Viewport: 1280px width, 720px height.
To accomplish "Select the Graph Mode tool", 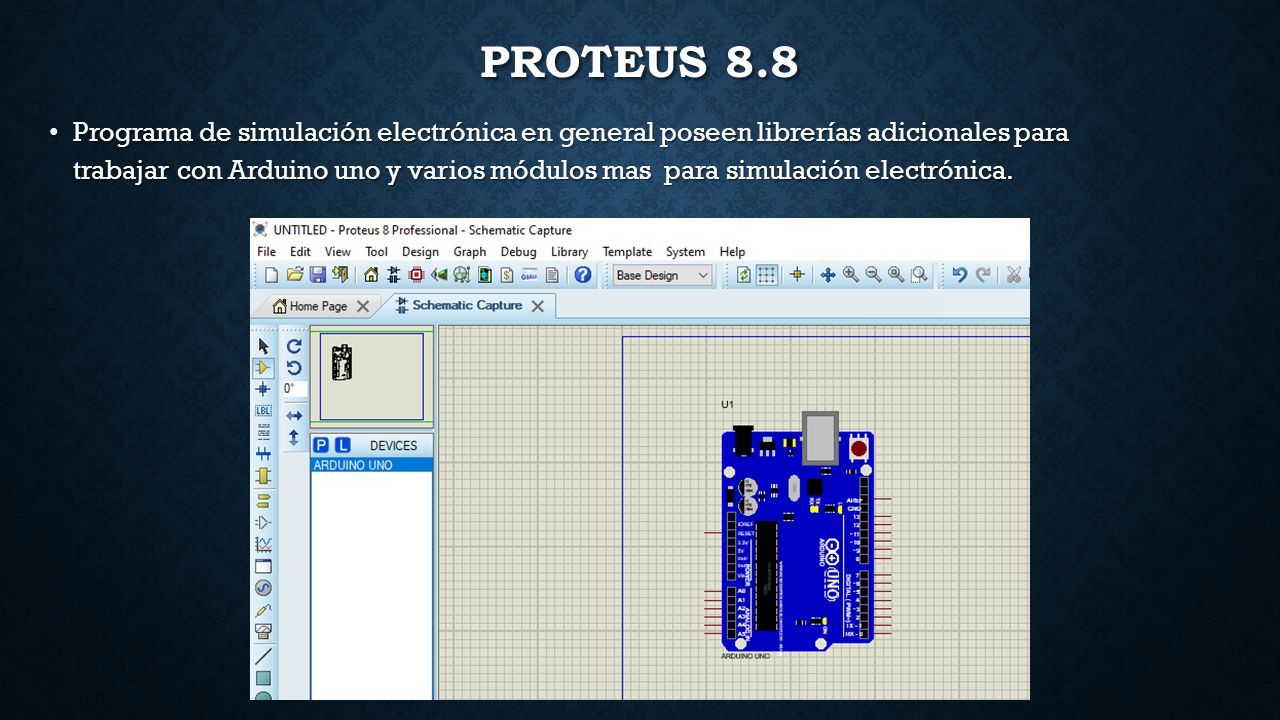I will point(263,544).
